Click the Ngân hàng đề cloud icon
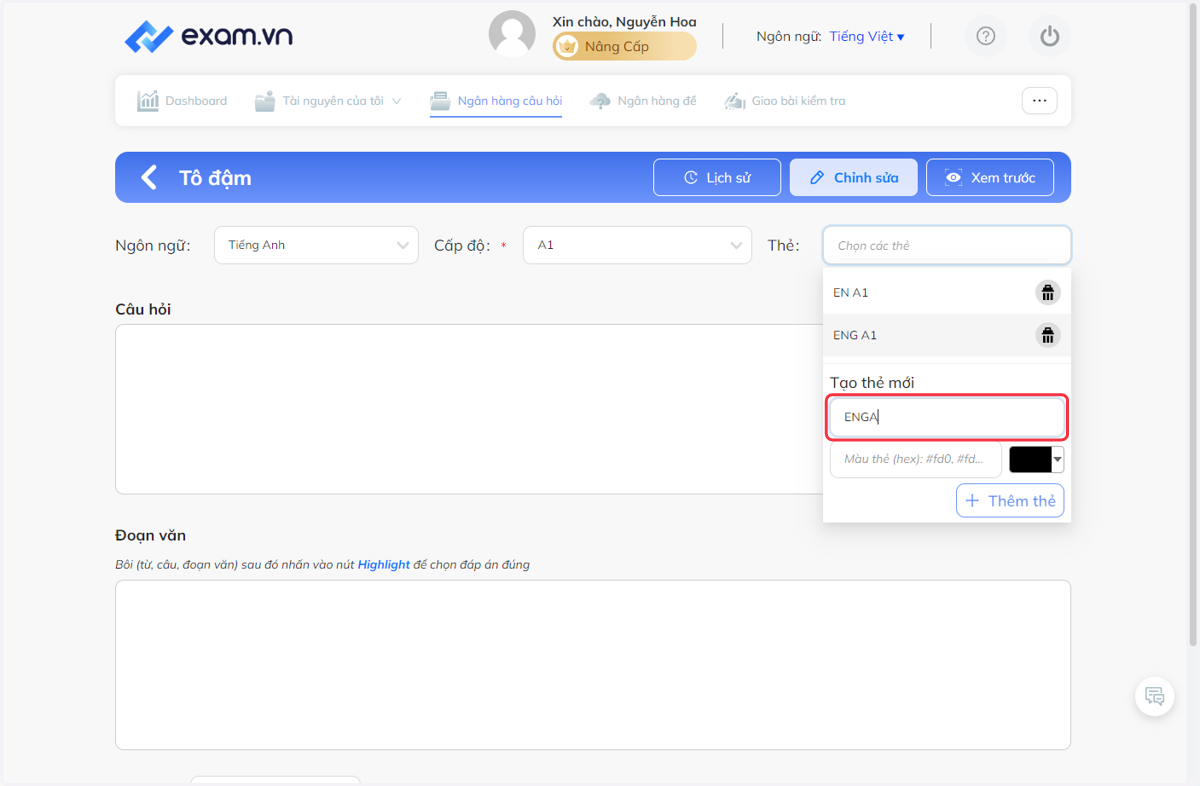This screenshot has width=1200, height=786. pyautogui.click(x=600, y=101)
